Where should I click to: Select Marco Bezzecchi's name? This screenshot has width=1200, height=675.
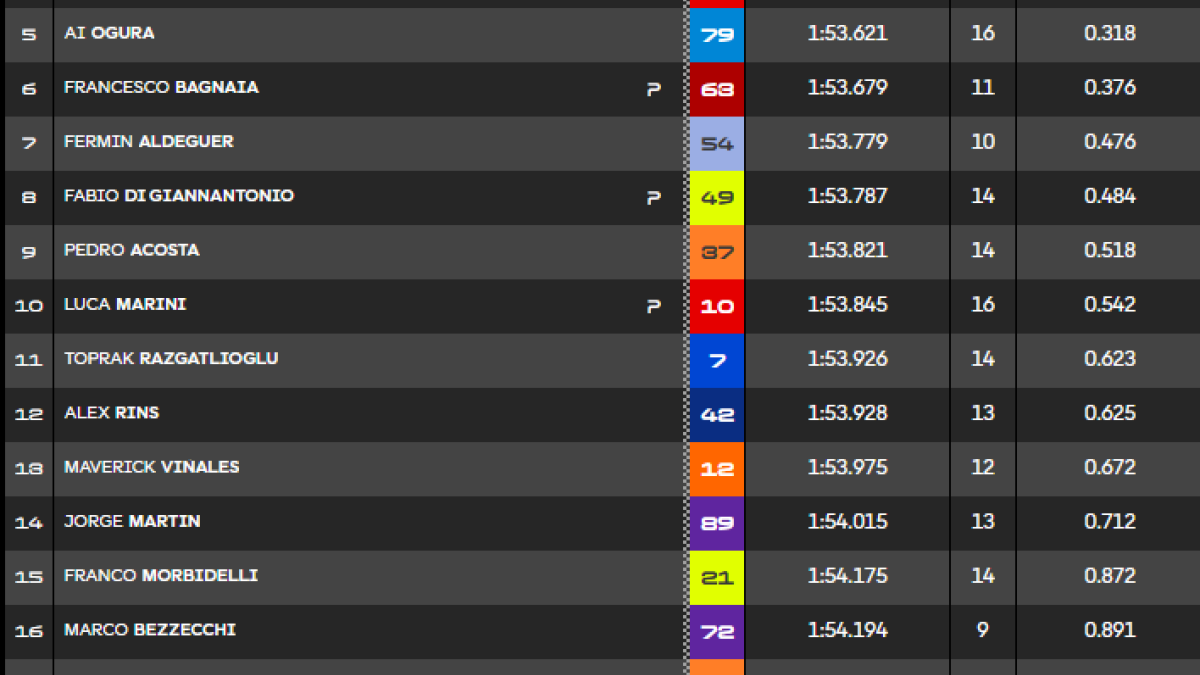(150, 629)
